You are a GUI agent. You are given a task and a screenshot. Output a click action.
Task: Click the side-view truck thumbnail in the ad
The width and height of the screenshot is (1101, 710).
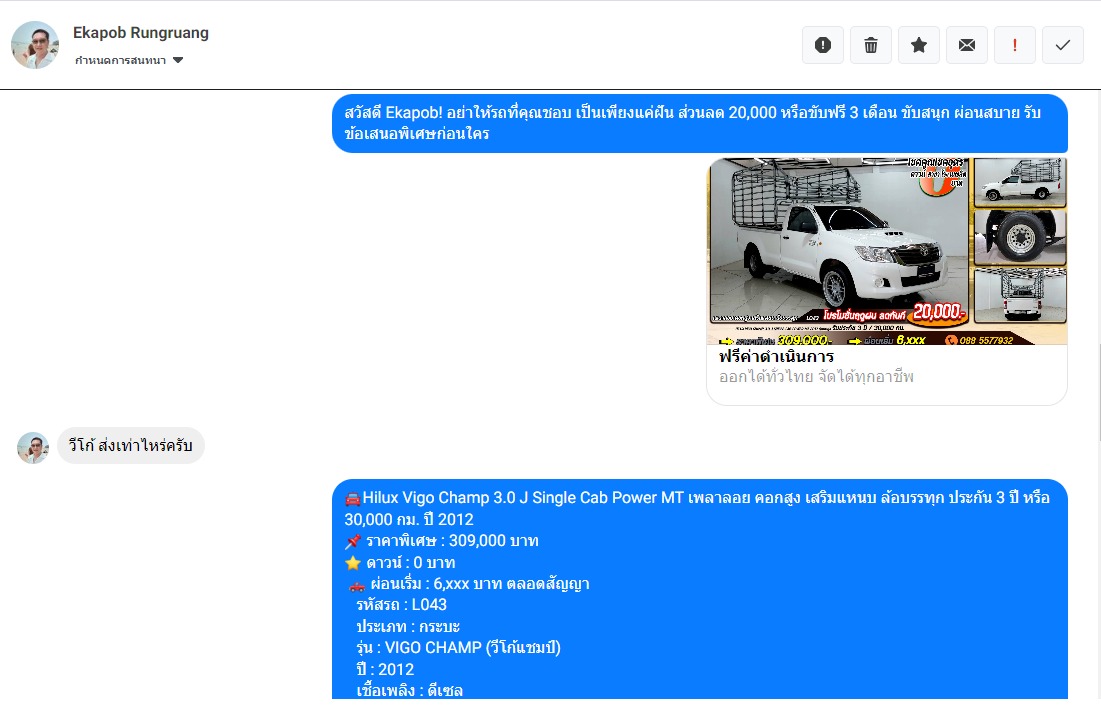click(1020, 183)
